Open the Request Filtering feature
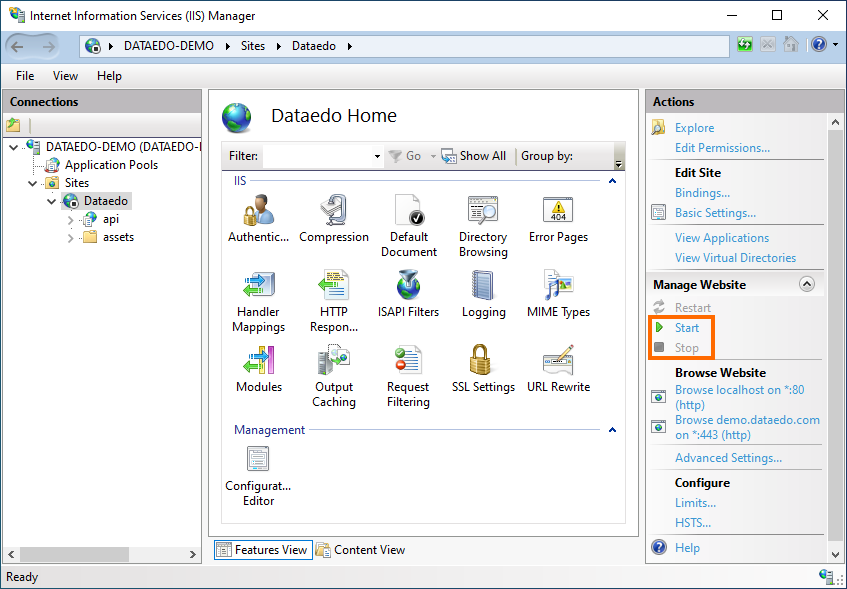 [408, 361]
